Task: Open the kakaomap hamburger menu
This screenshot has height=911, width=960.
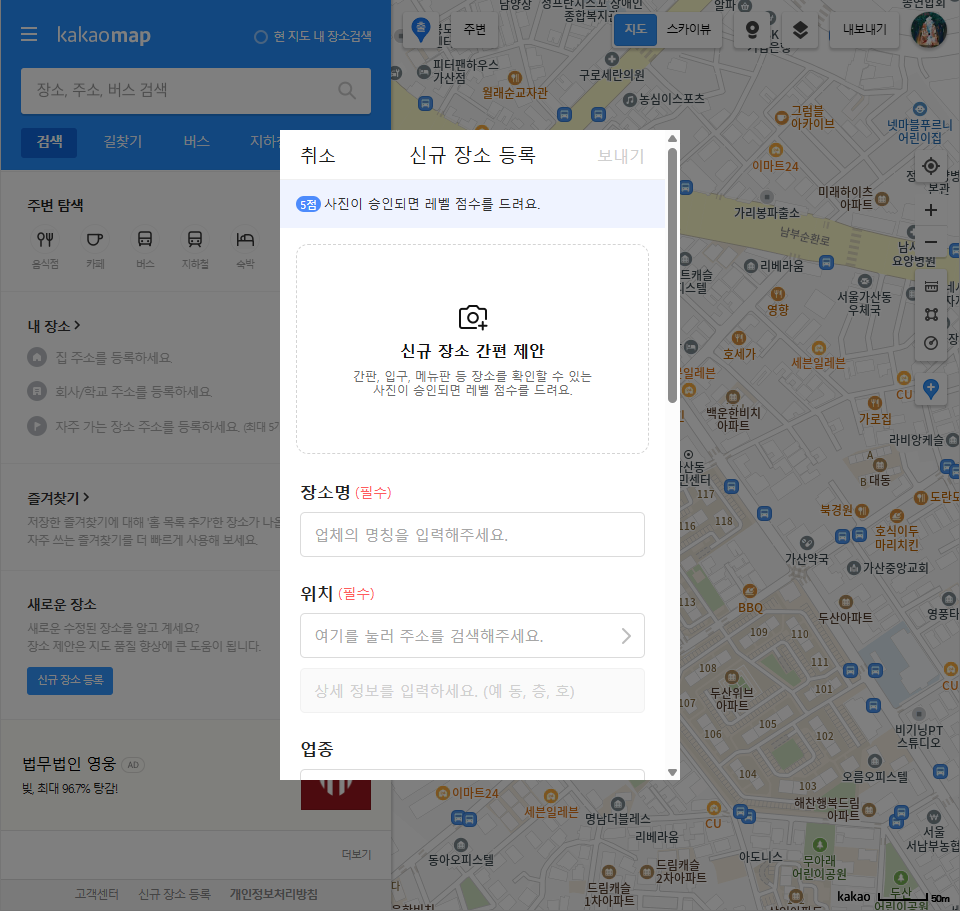Action: (x=29, y=34)
